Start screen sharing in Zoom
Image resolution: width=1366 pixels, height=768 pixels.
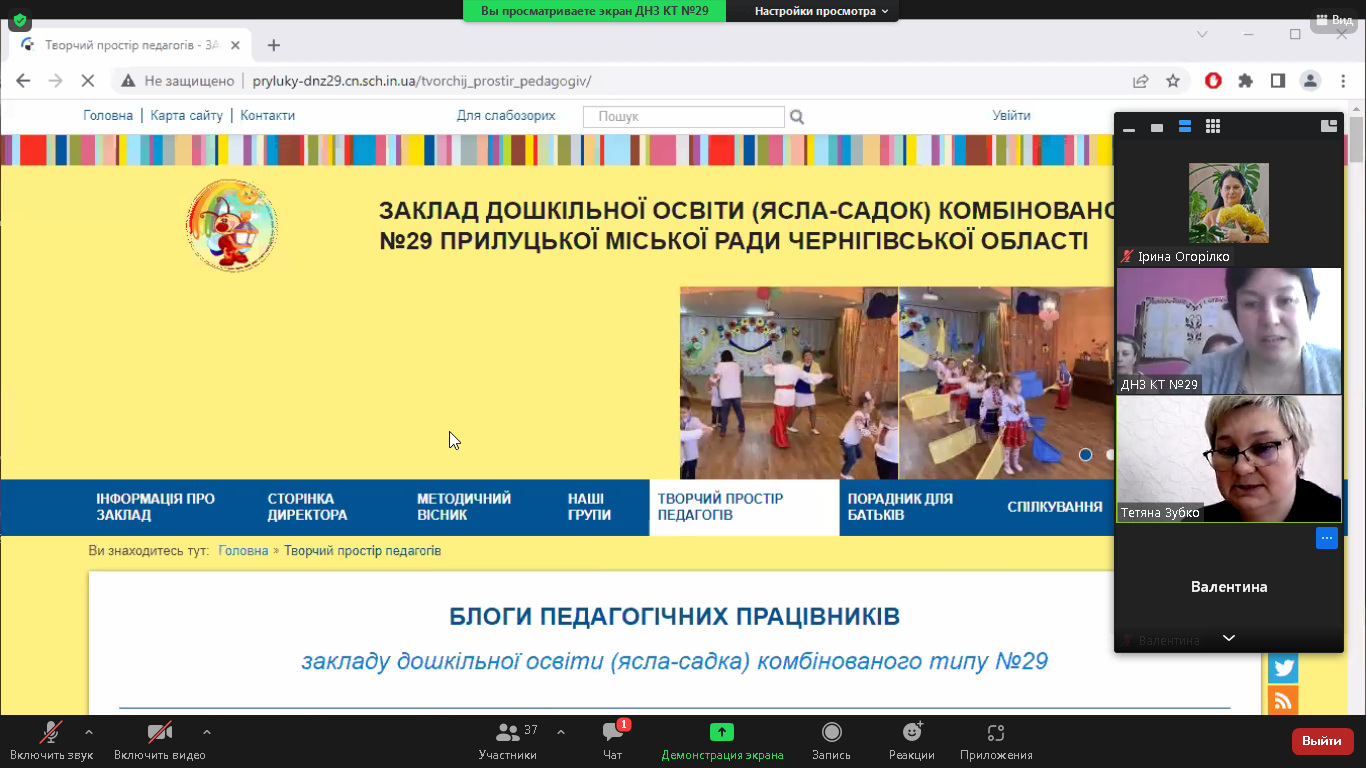click(722, 741)
